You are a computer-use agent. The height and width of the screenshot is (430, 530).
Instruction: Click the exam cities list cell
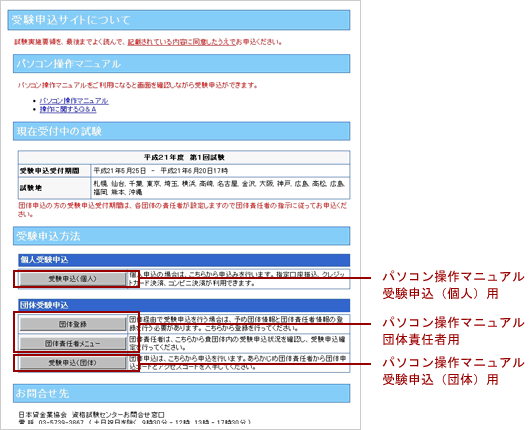coord(220,188)
